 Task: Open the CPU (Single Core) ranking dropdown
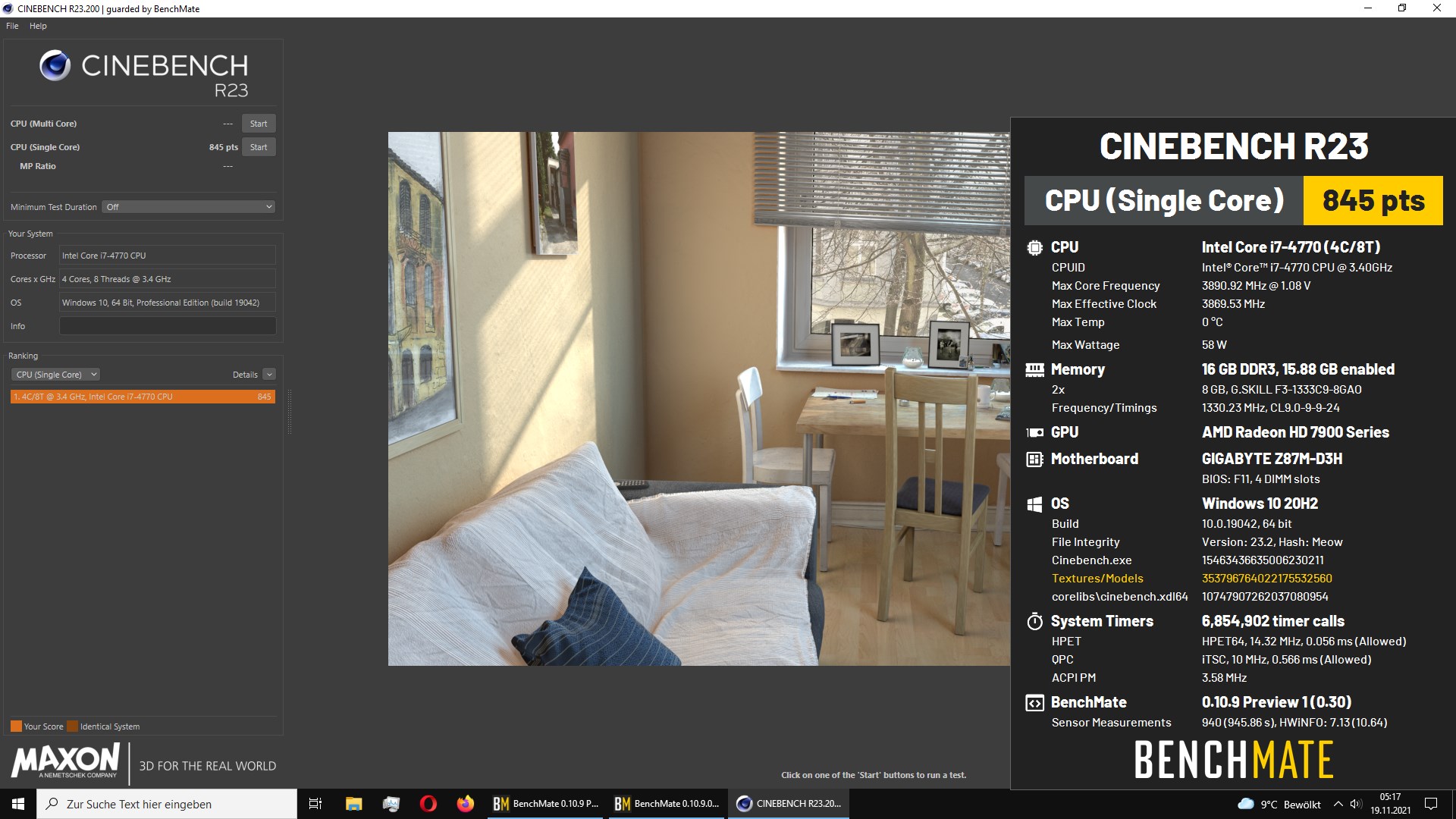click(x=55, y=375)
